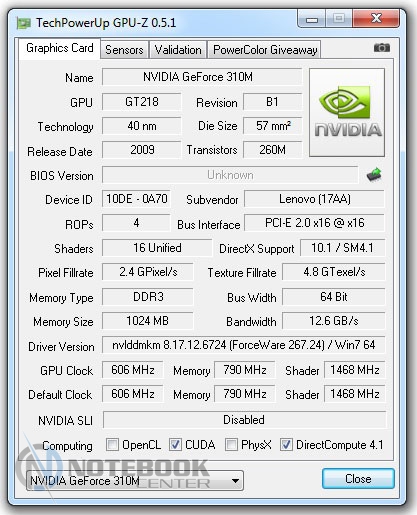
Task: Open the Validation tab
Action: (x=178, y=50)
